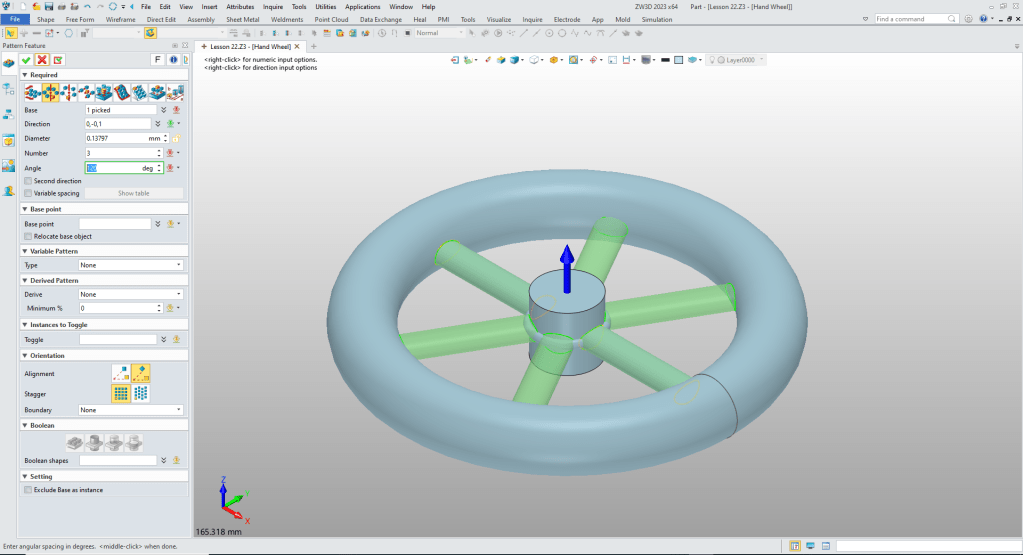Choose the first Alignment orientation icon
This screenshot has height=555, width=1023.
(120, 374)
